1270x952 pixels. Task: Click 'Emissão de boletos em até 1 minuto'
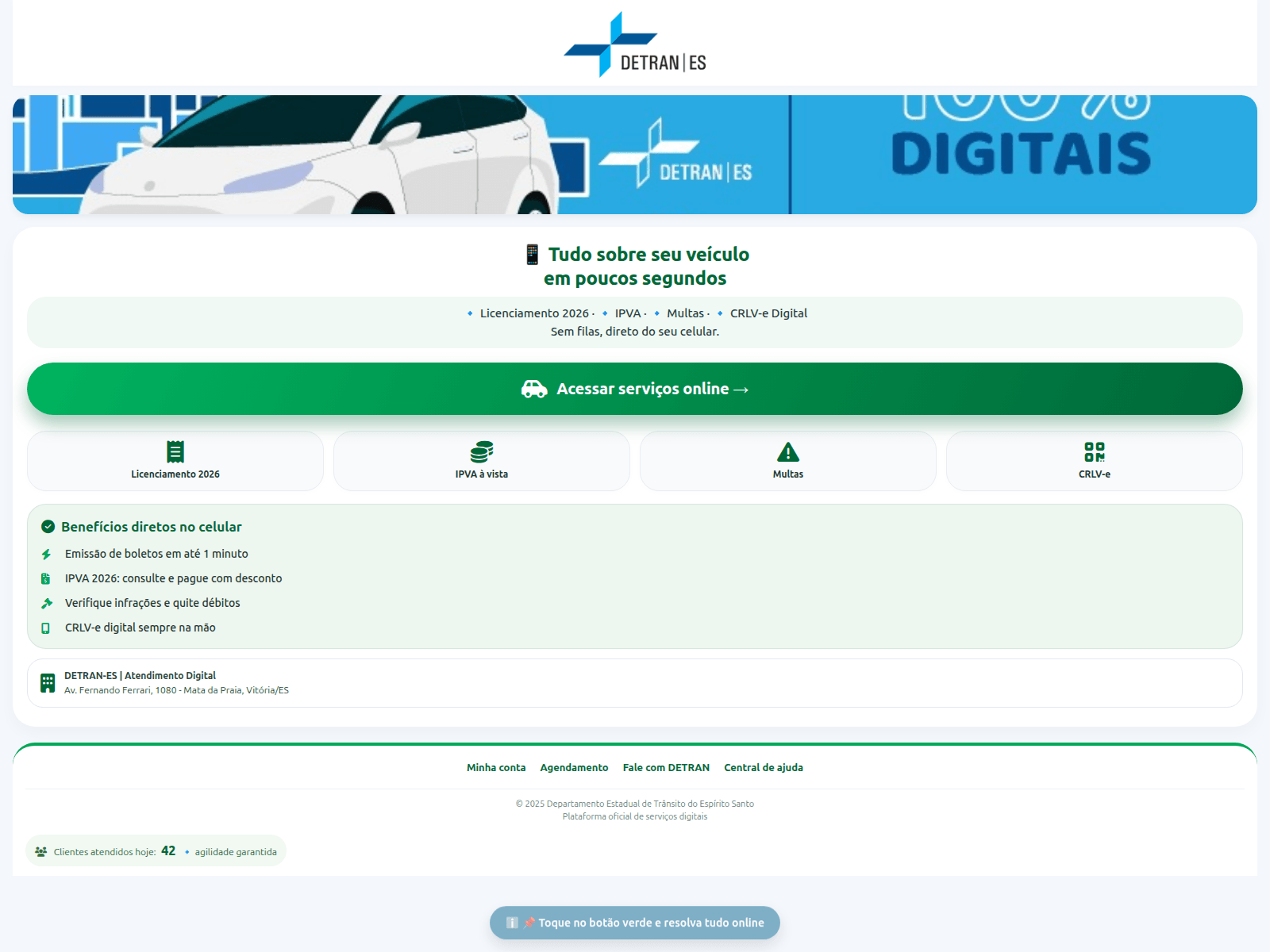(x=156, y=554)
